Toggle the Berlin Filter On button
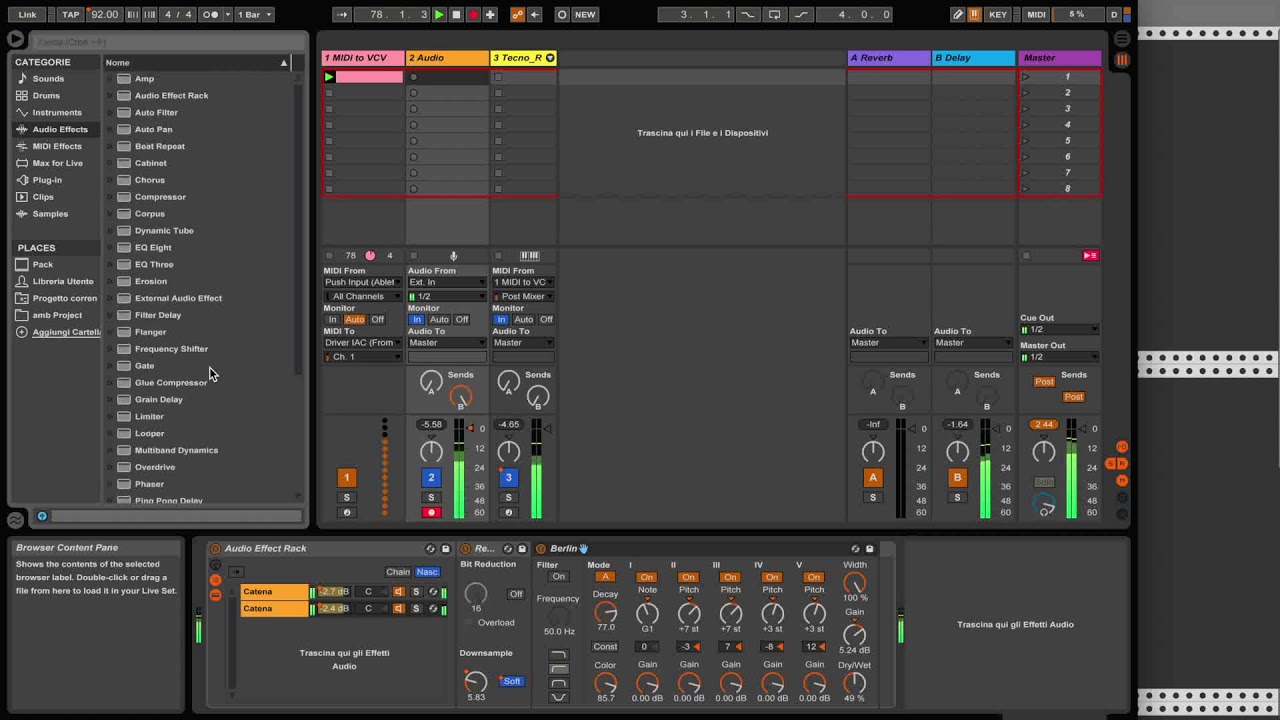Viewport: 1280px width, 720px height. click(x=558, y=577)
